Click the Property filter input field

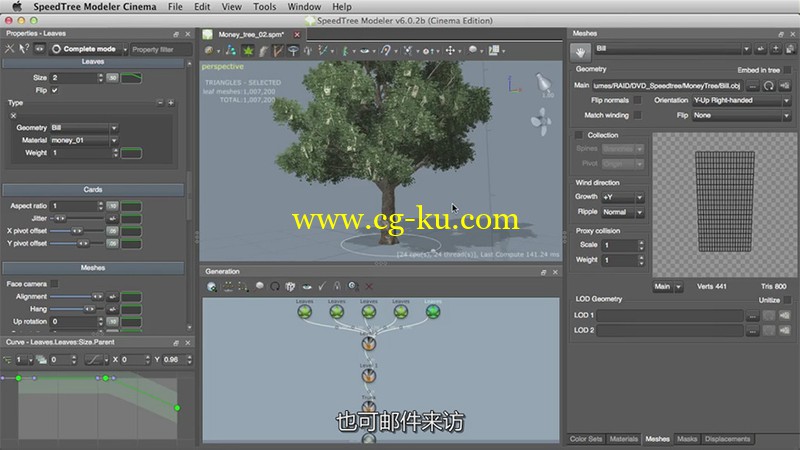pos(161,49)
